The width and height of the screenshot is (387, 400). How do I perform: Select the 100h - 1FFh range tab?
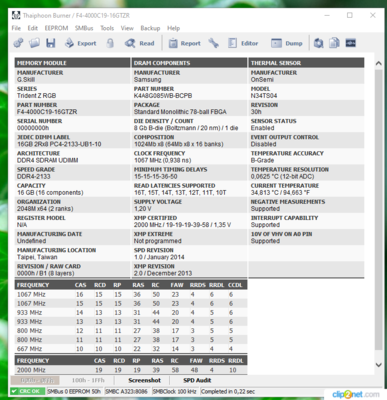[88, 380]
